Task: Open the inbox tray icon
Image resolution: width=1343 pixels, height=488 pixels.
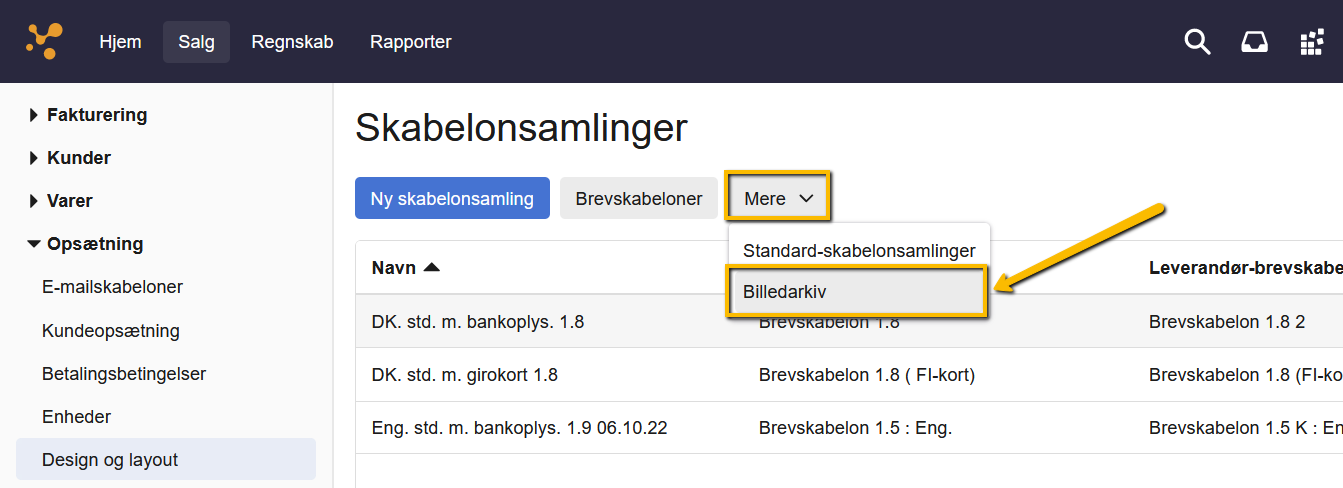Action: (1254, 42)
